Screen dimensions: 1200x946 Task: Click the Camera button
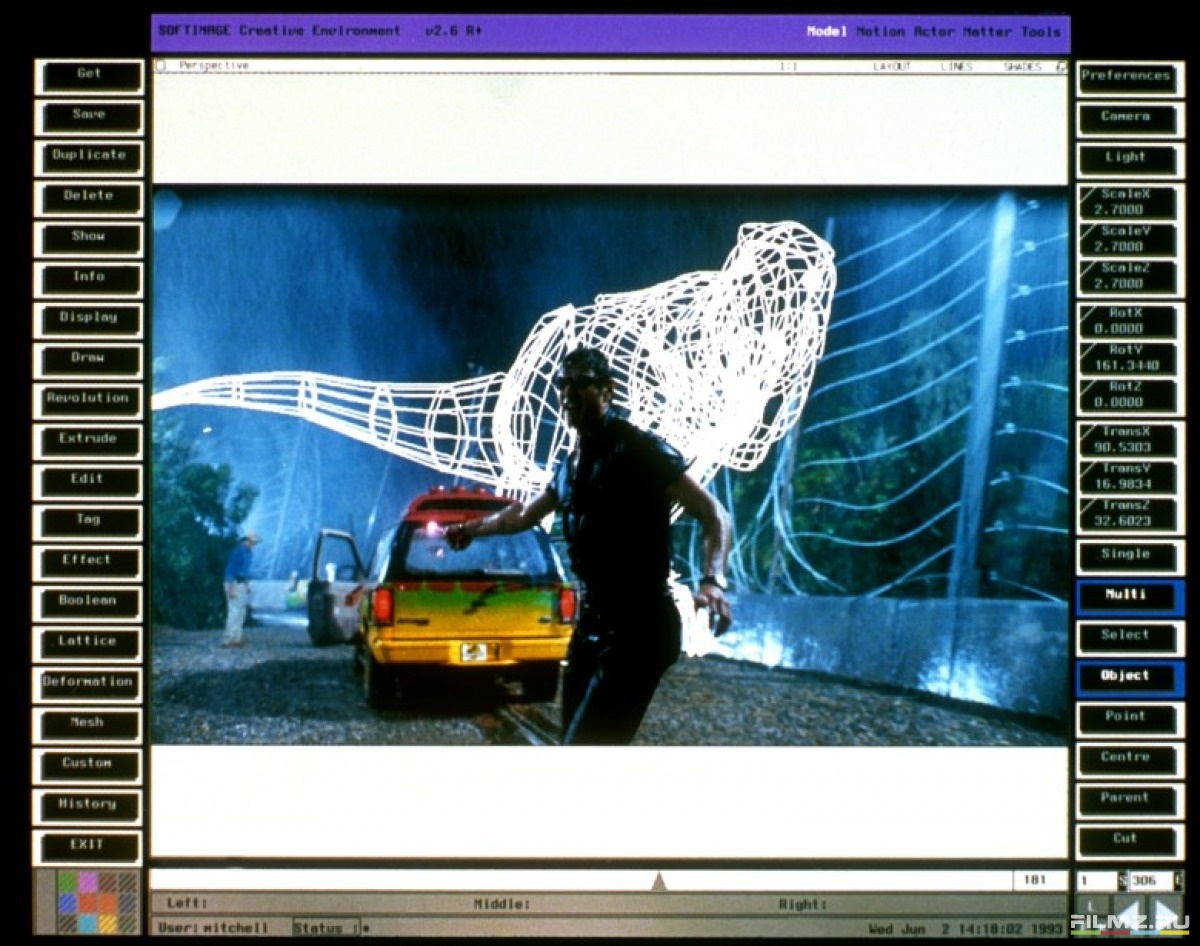(1130, 119)
